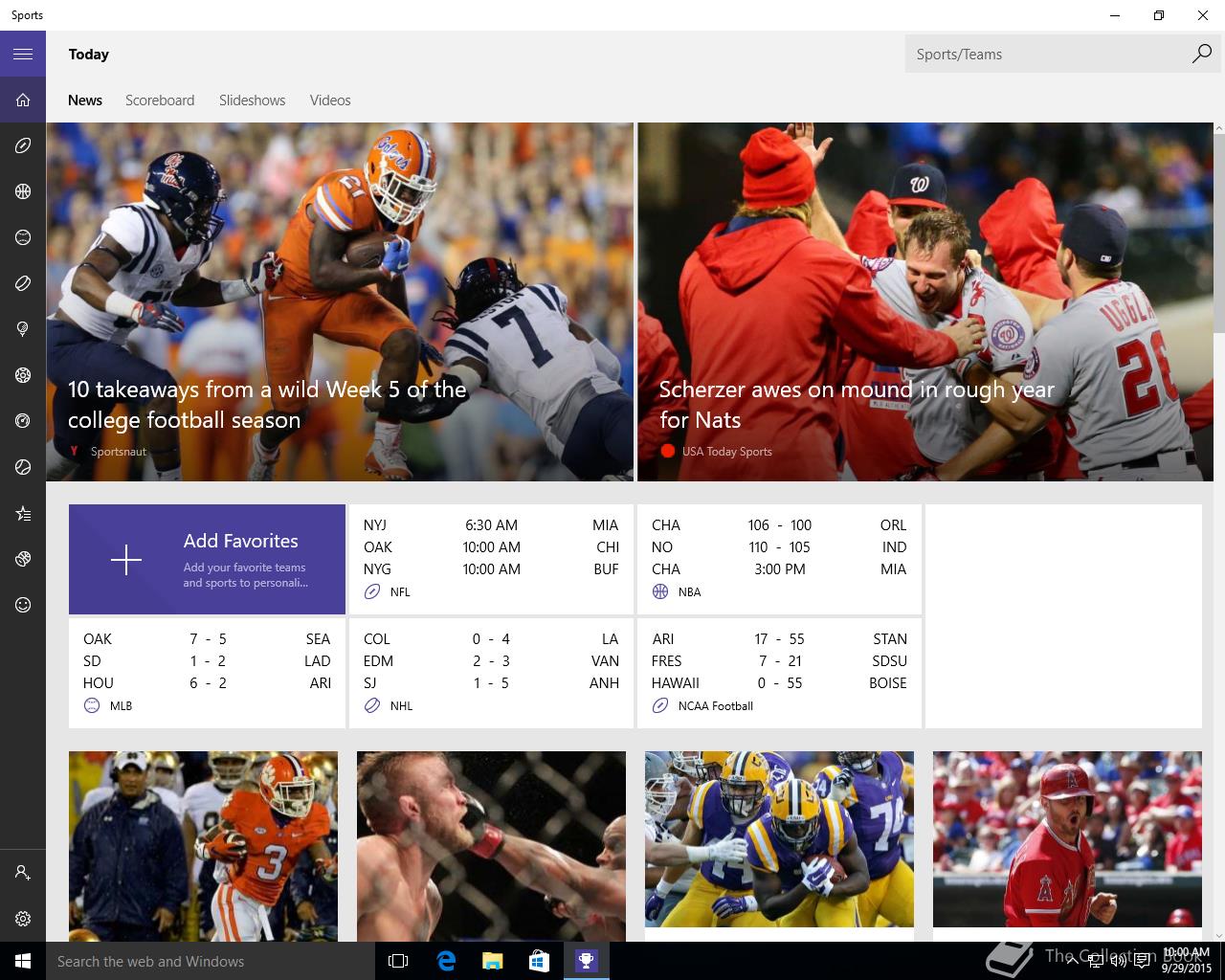Open the Golf section in sidebar
Screen dimensions: 1225x980
point(23,329)
